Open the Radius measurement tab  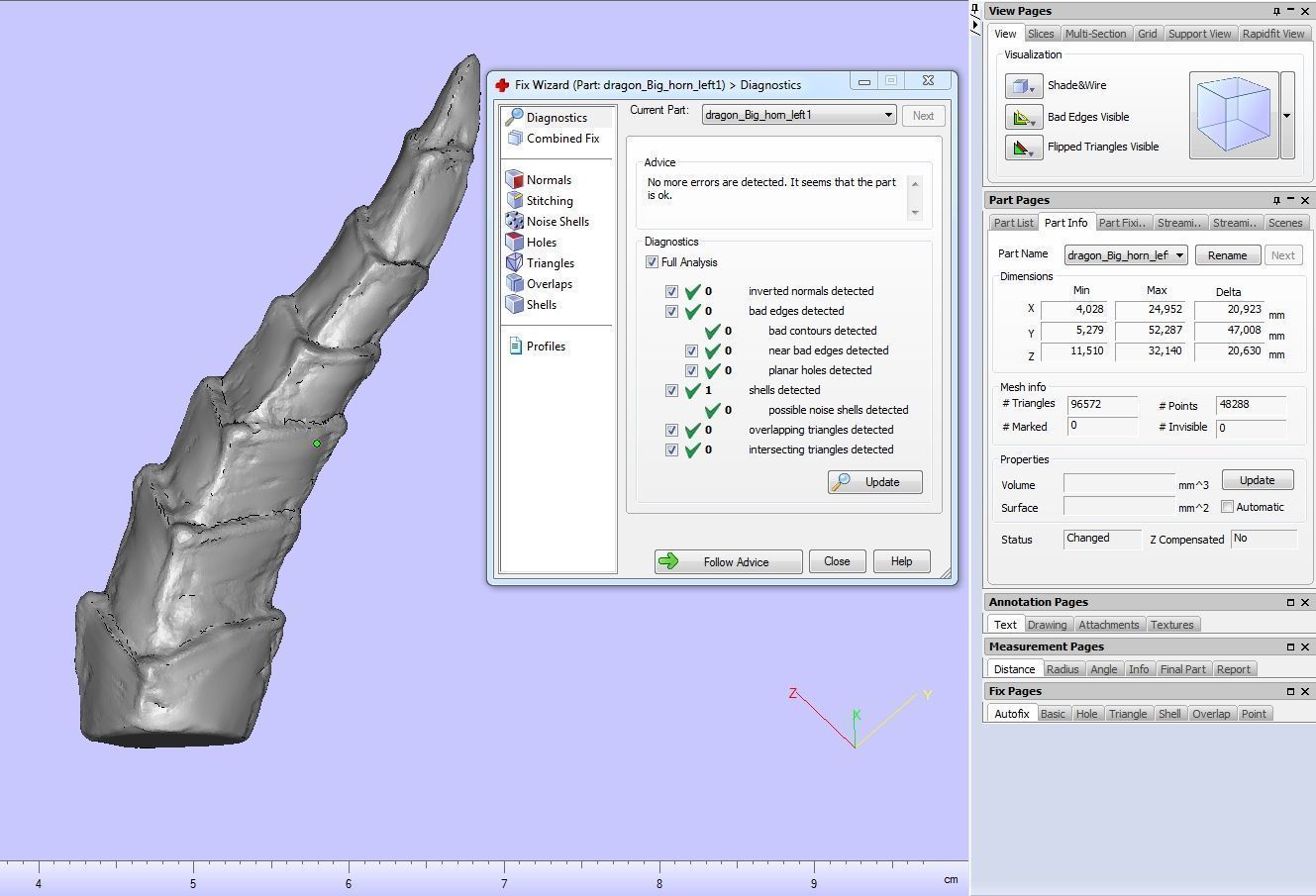click(x=1063, y=669)
